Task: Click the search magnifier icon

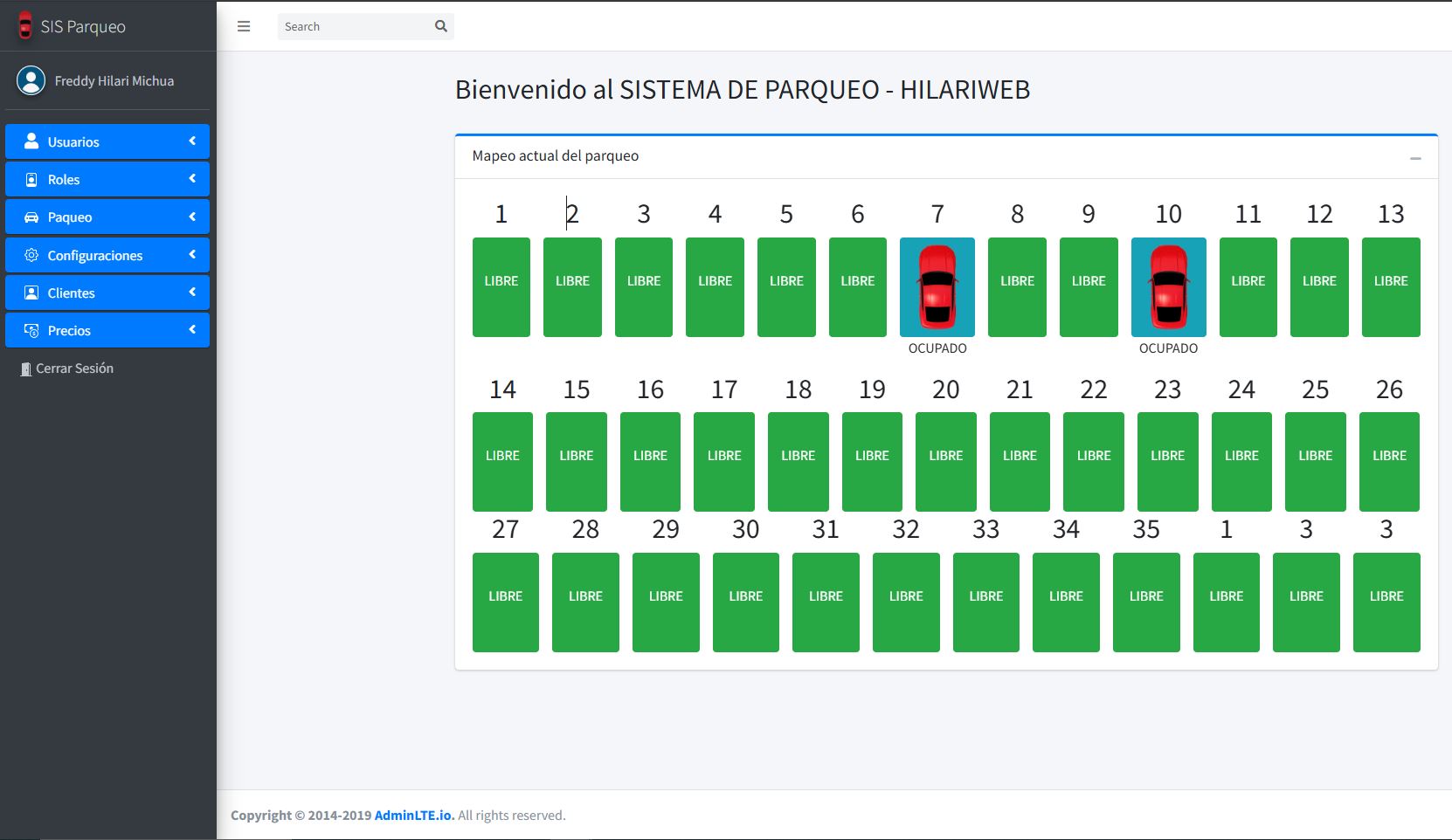Action: [441, 26]
